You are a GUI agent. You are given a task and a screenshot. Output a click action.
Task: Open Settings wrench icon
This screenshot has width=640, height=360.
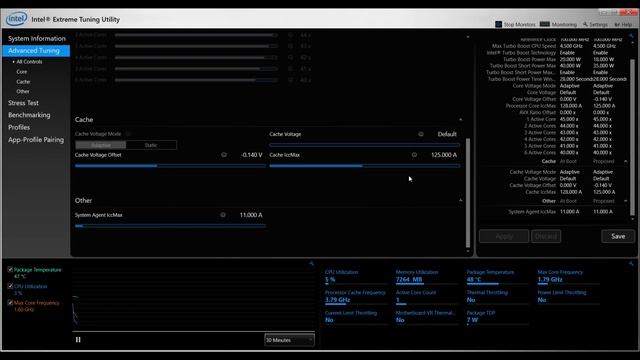point(585,24)
